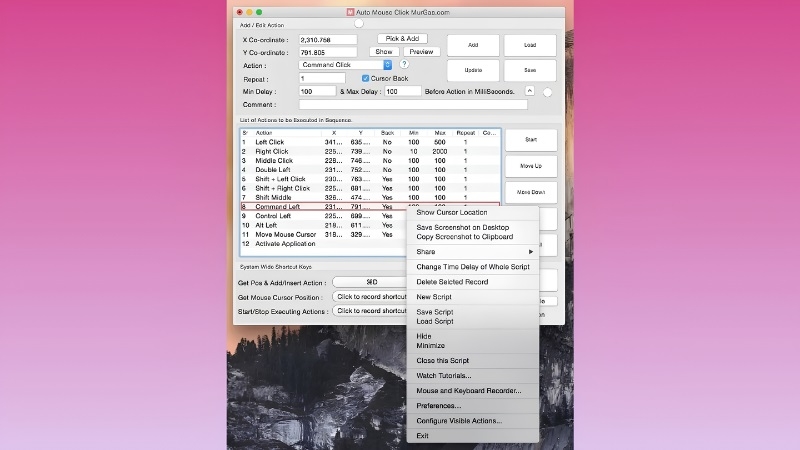This screenshot has width=800, height=450.
Task: Click the Pick & Add button
Action: click(403, 39)
